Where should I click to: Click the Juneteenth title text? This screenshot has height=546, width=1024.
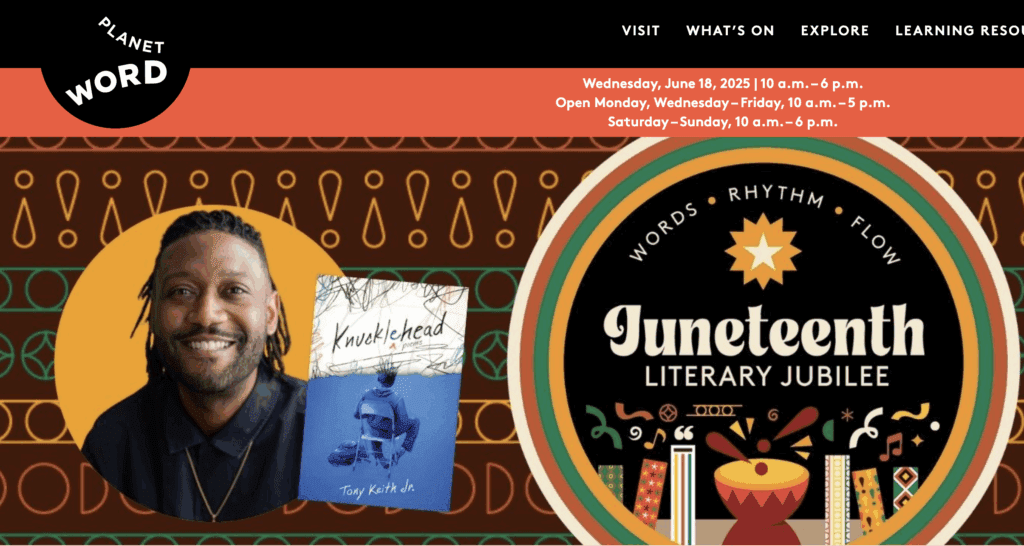763,331
